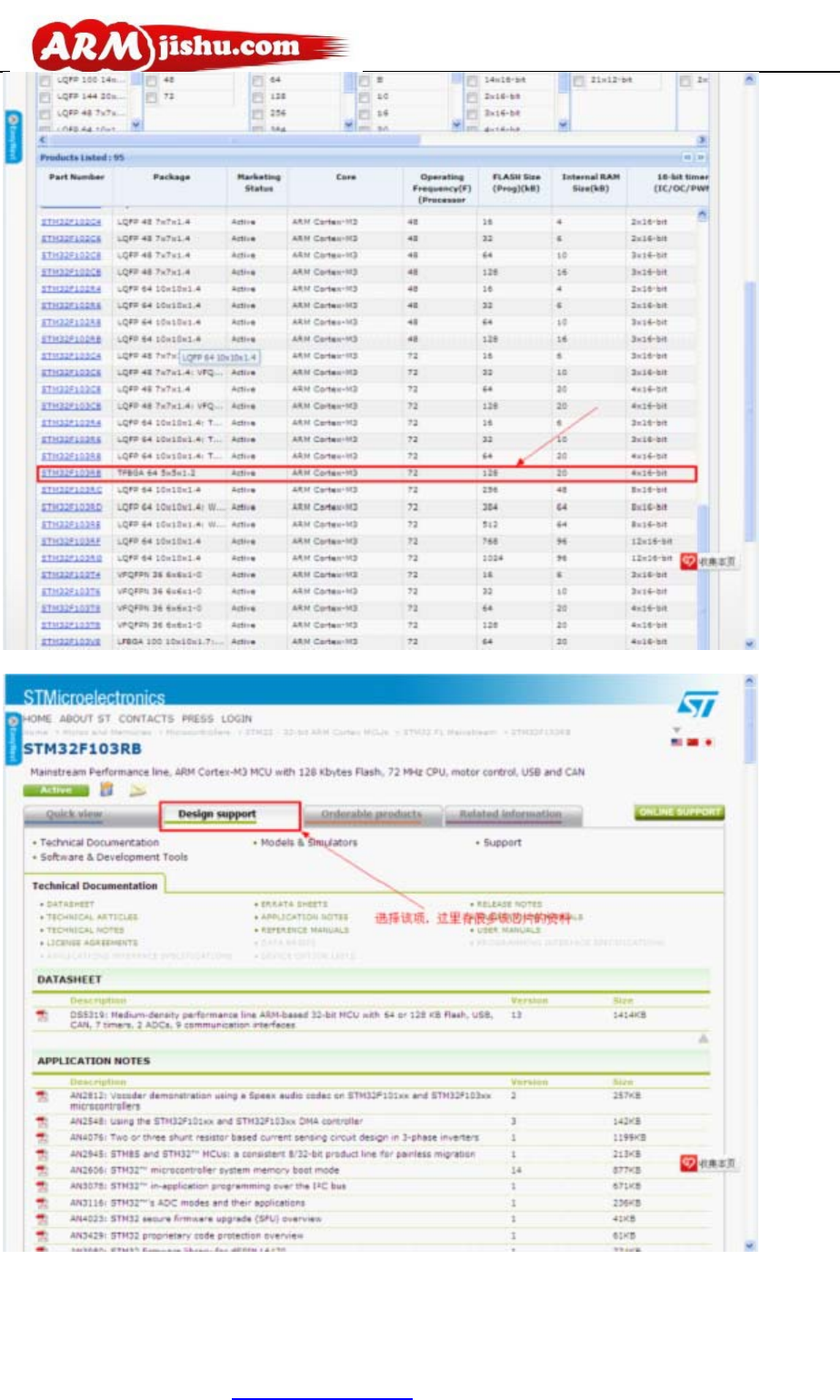The image size is (840, 1400).
Task: Open part link in LFBGA 100 row
Action: point(71,642)
